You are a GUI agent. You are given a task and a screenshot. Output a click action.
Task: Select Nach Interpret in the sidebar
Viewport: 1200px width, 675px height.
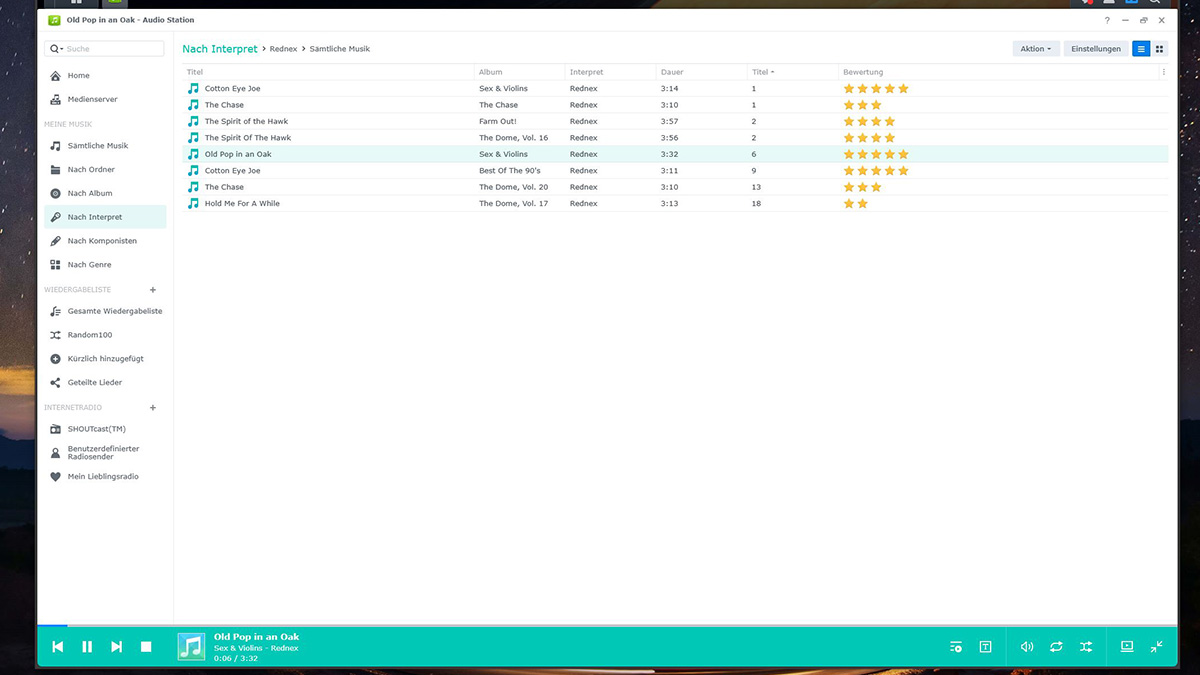pyautogui.click(x=104, y=217)
